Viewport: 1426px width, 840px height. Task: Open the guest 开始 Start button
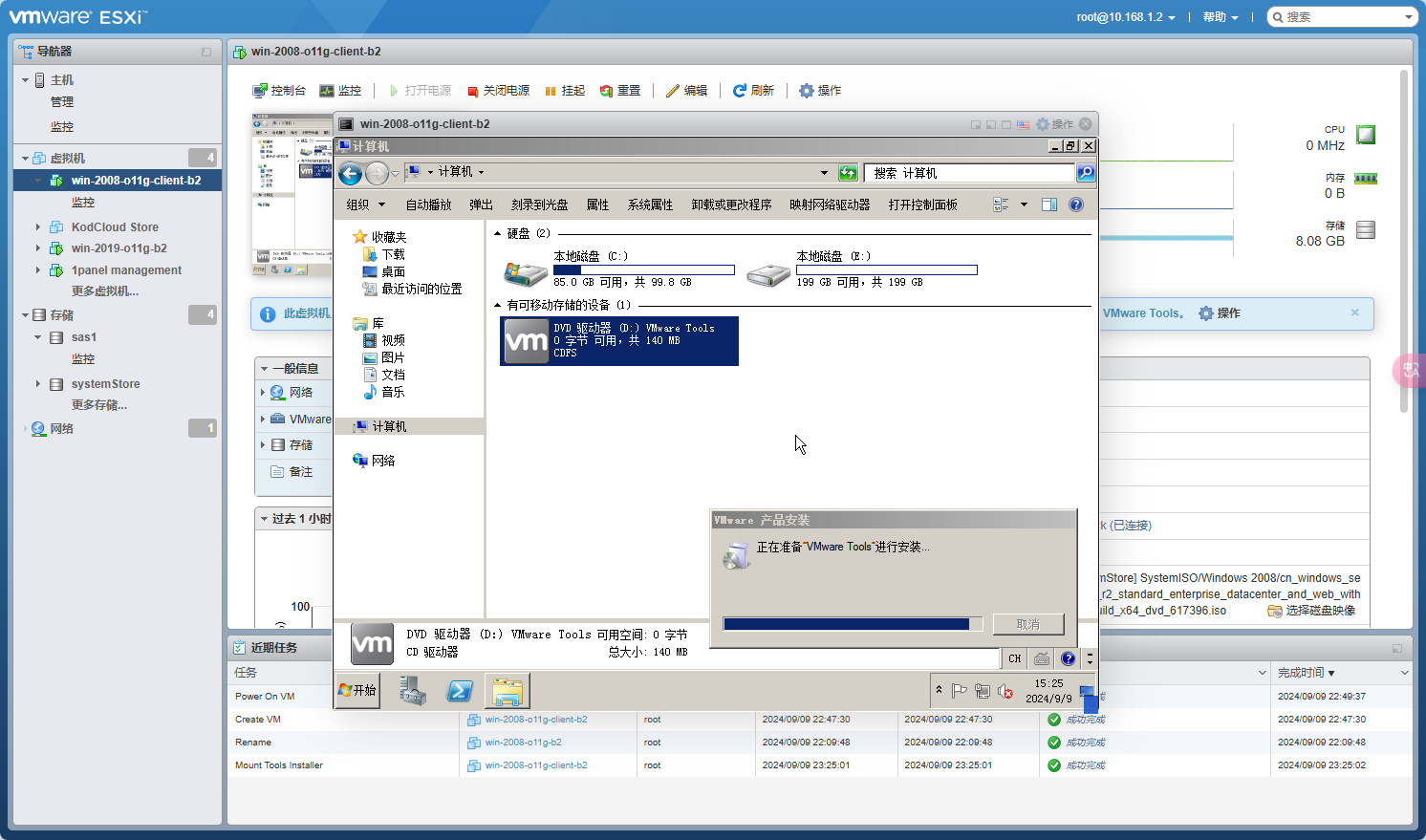pyautogui.click(x=358, y=690)
